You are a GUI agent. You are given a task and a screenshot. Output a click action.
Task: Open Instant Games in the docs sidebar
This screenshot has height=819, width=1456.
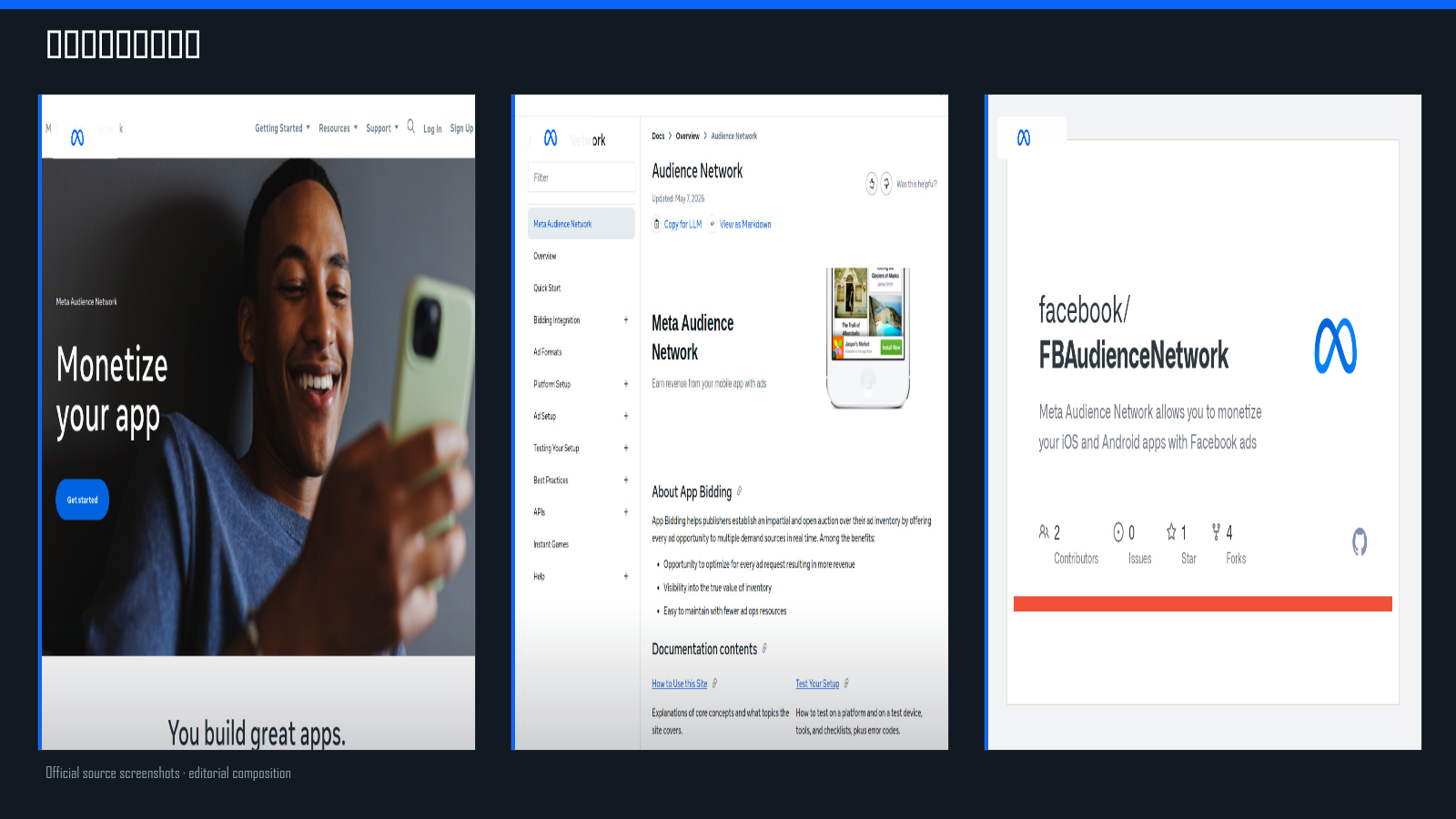click(x=551, y=544)
